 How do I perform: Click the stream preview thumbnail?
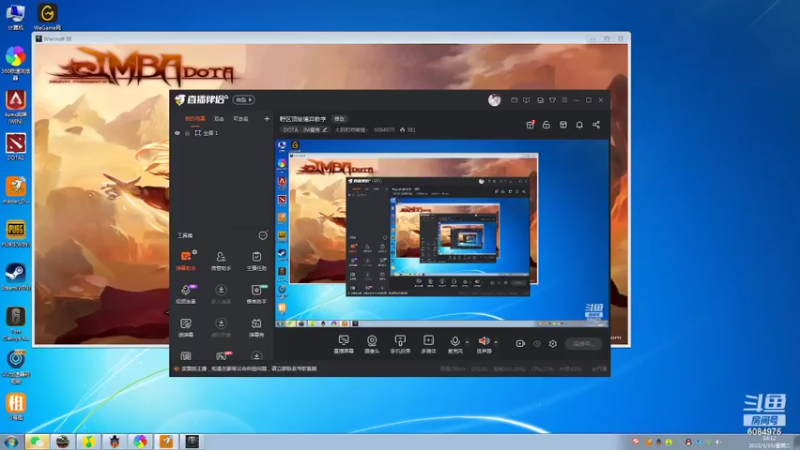click(442, 233)
